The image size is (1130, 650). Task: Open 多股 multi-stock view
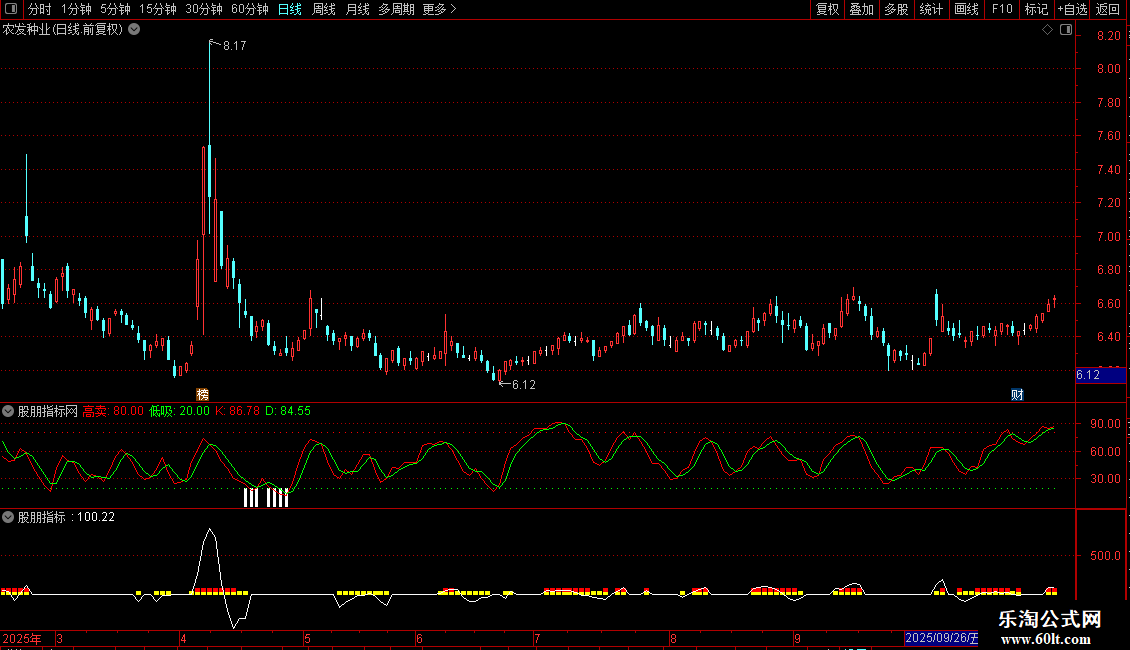pyautogui.click(x=897, y=9)
